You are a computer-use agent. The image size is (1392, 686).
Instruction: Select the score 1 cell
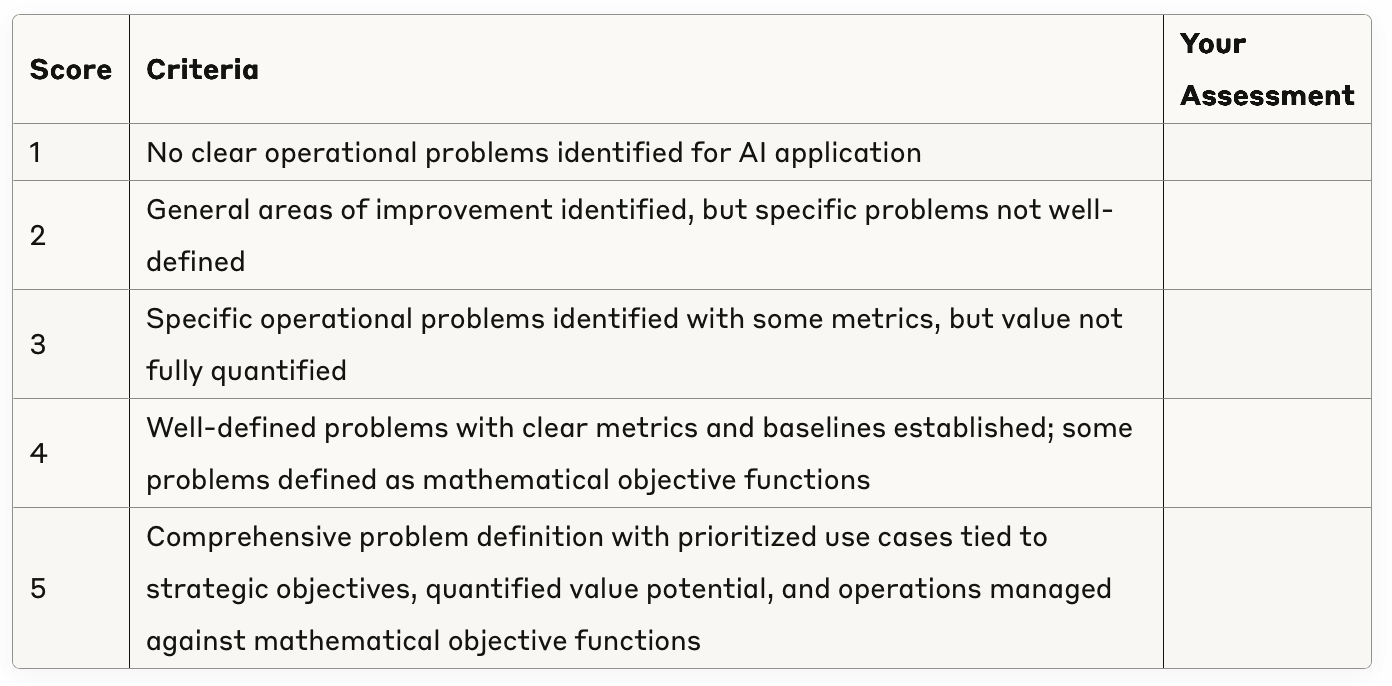tap(36, 153)
